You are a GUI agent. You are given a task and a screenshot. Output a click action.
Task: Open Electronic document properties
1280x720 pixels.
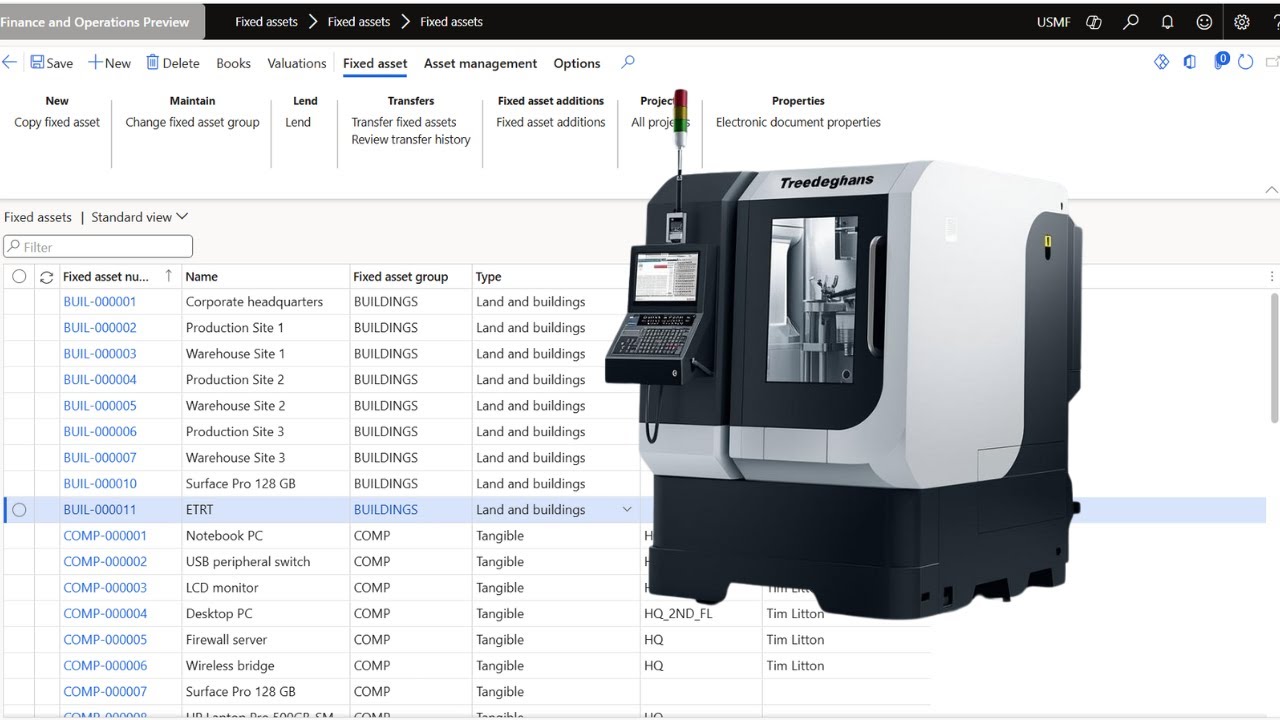click(798, 122)
